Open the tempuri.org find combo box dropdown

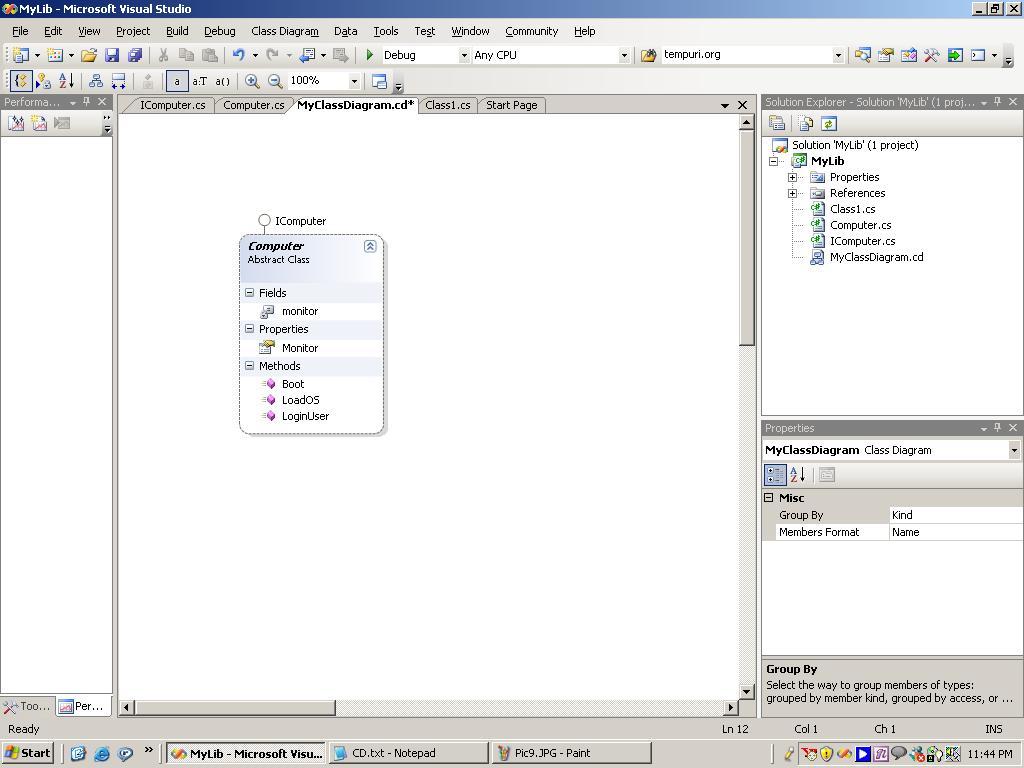point(838,56)
